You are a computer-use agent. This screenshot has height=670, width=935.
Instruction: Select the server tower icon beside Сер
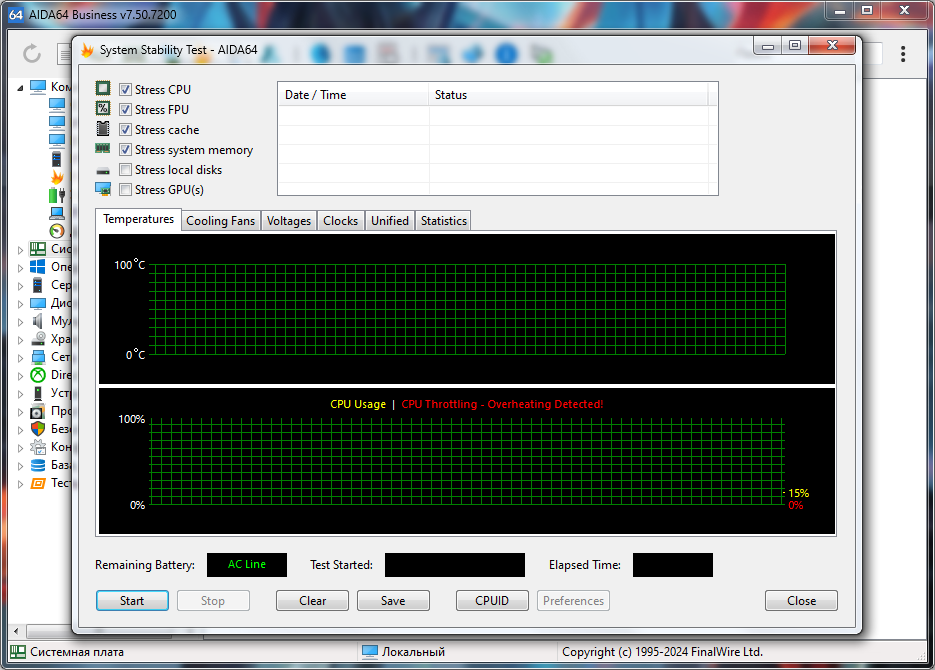click(38, 285)
